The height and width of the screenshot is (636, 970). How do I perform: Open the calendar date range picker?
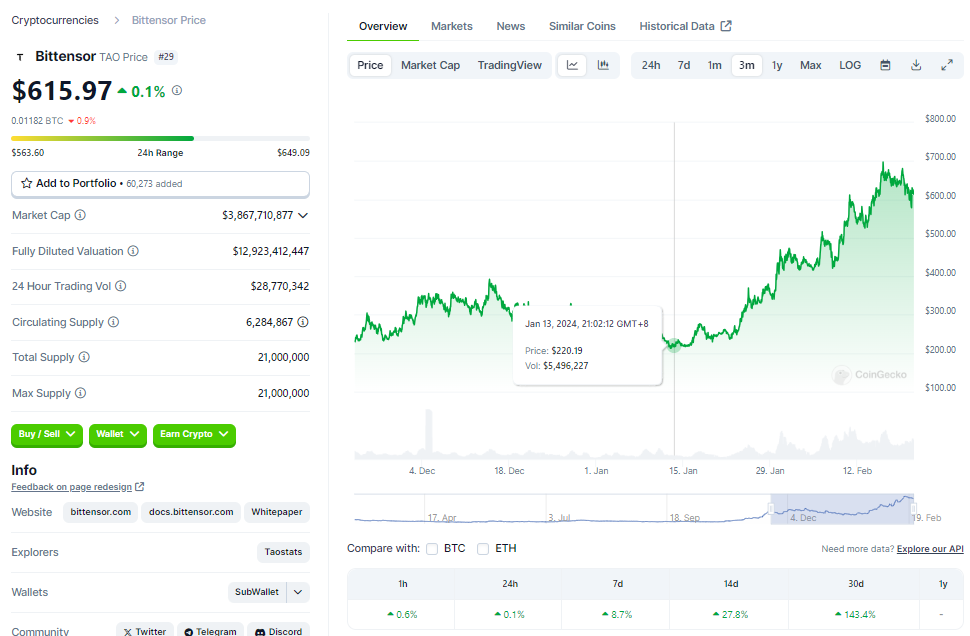pos(885,65)
